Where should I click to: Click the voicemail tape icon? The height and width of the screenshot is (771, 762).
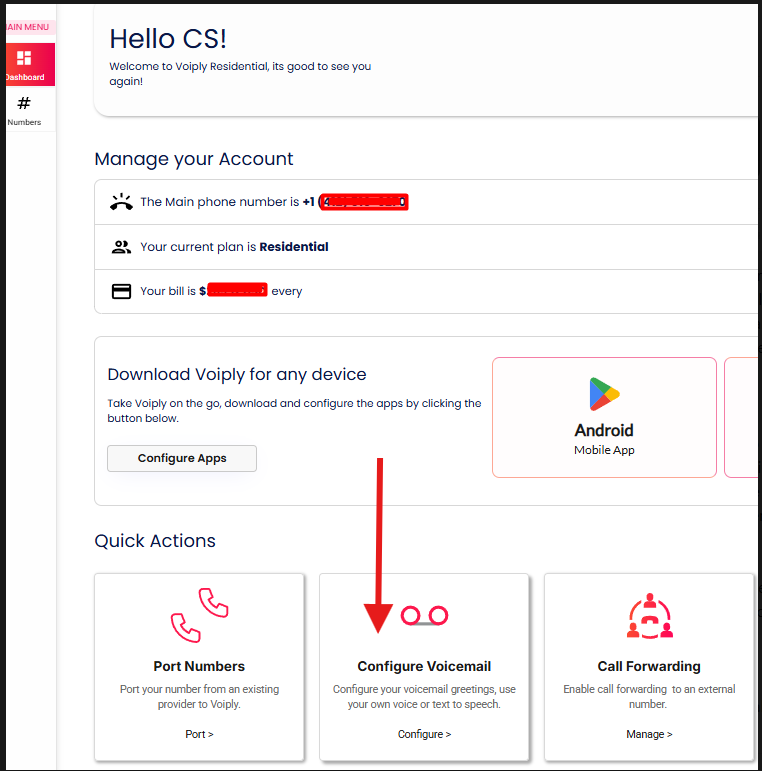(424, 616)
